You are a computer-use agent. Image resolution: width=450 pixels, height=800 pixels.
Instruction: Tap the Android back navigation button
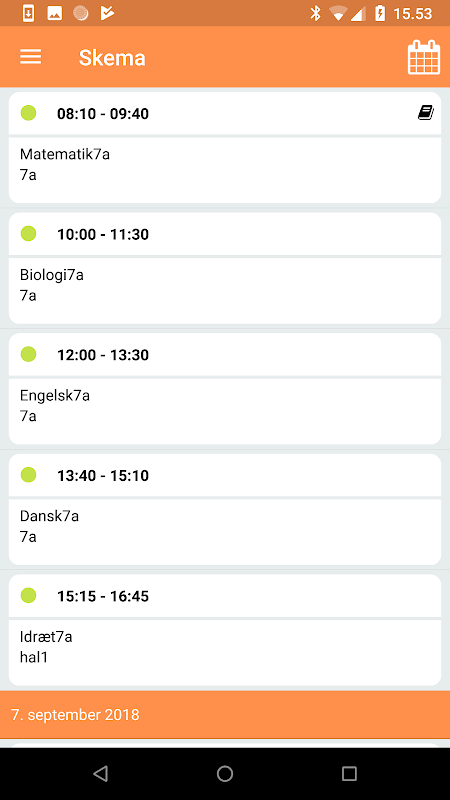click(101, 774)
